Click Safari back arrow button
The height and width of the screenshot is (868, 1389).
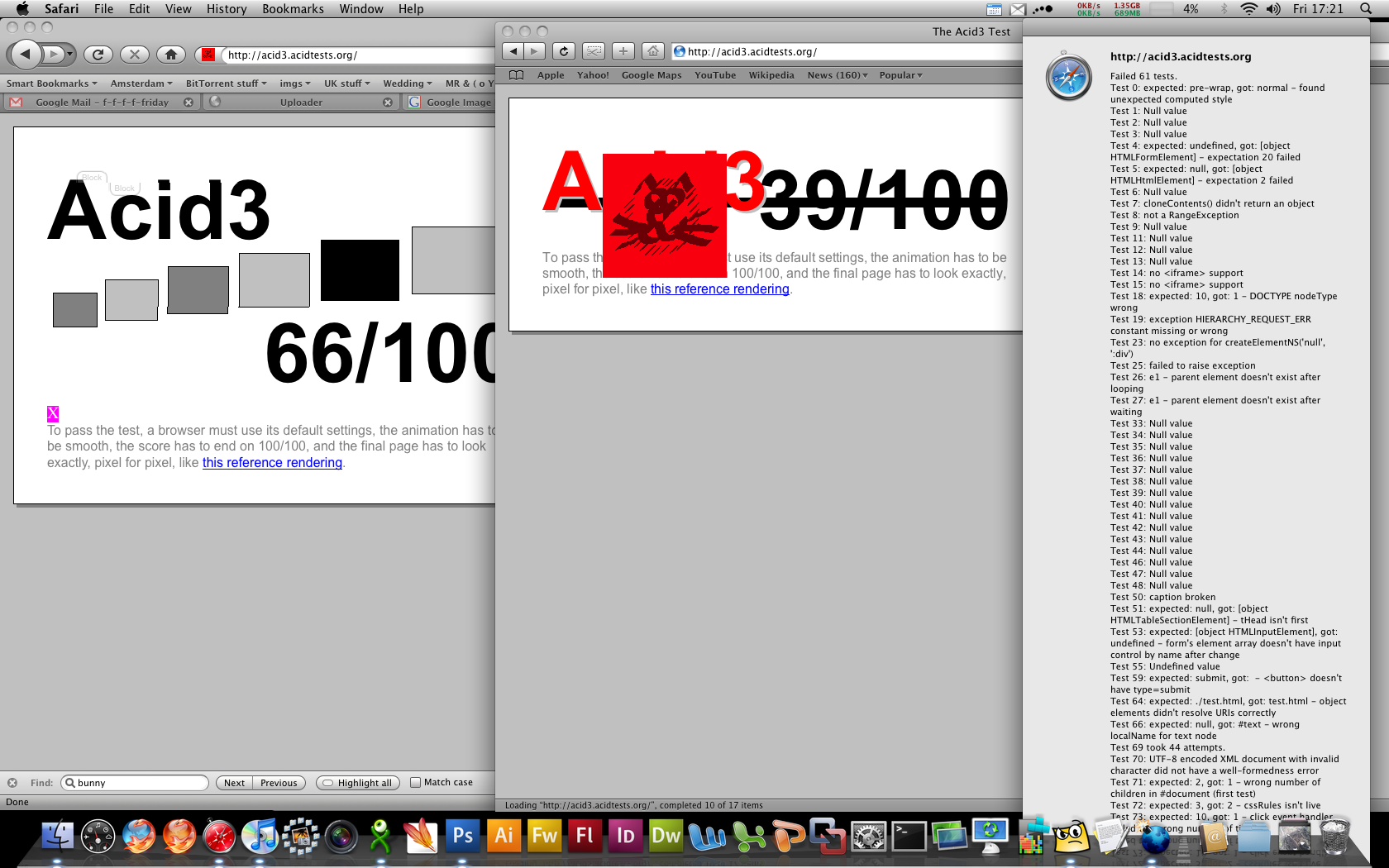[x=513, y=51]
